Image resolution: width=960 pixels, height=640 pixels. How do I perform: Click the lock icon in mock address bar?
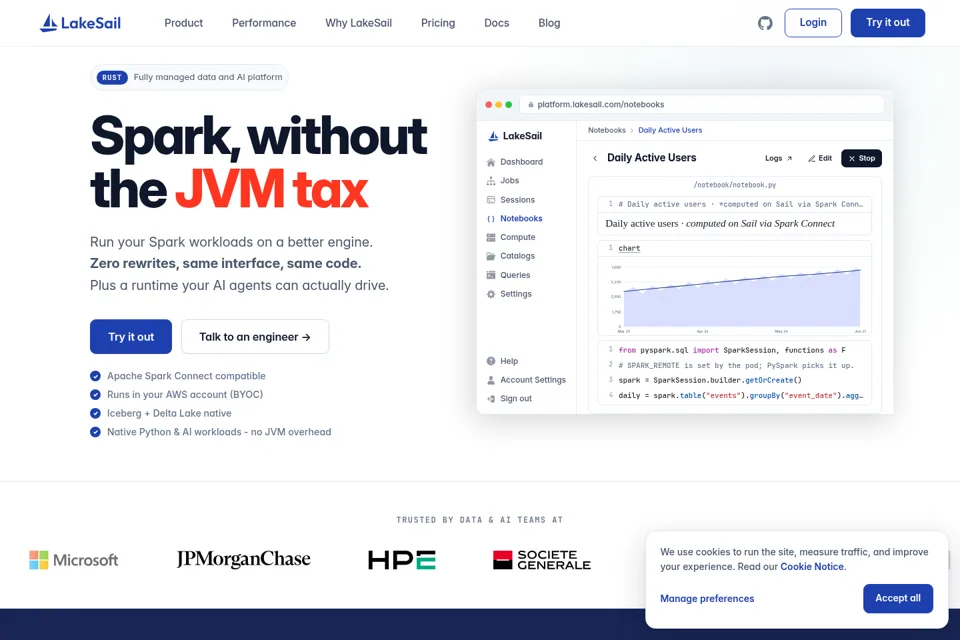click(531, 105)
